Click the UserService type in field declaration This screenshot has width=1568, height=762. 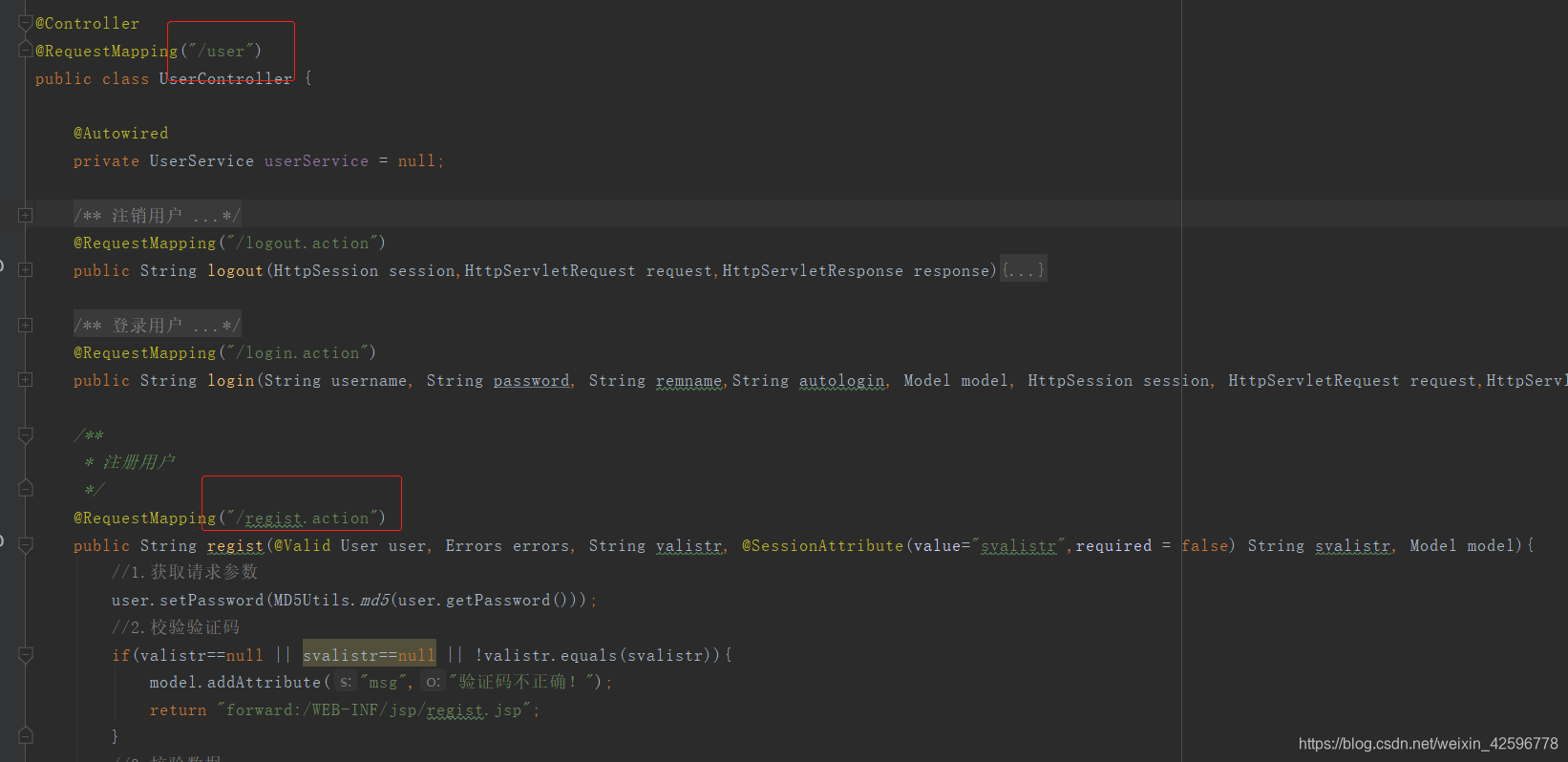coord(201,160)
